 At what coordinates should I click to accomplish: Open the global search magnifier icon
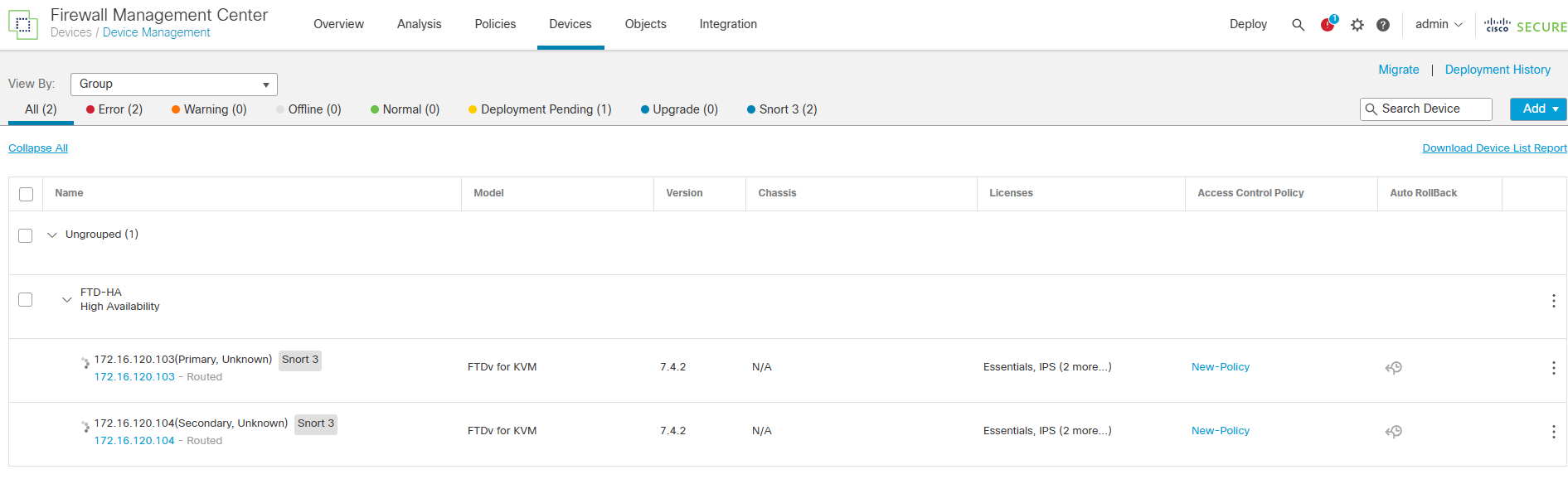click(1299, 25)
